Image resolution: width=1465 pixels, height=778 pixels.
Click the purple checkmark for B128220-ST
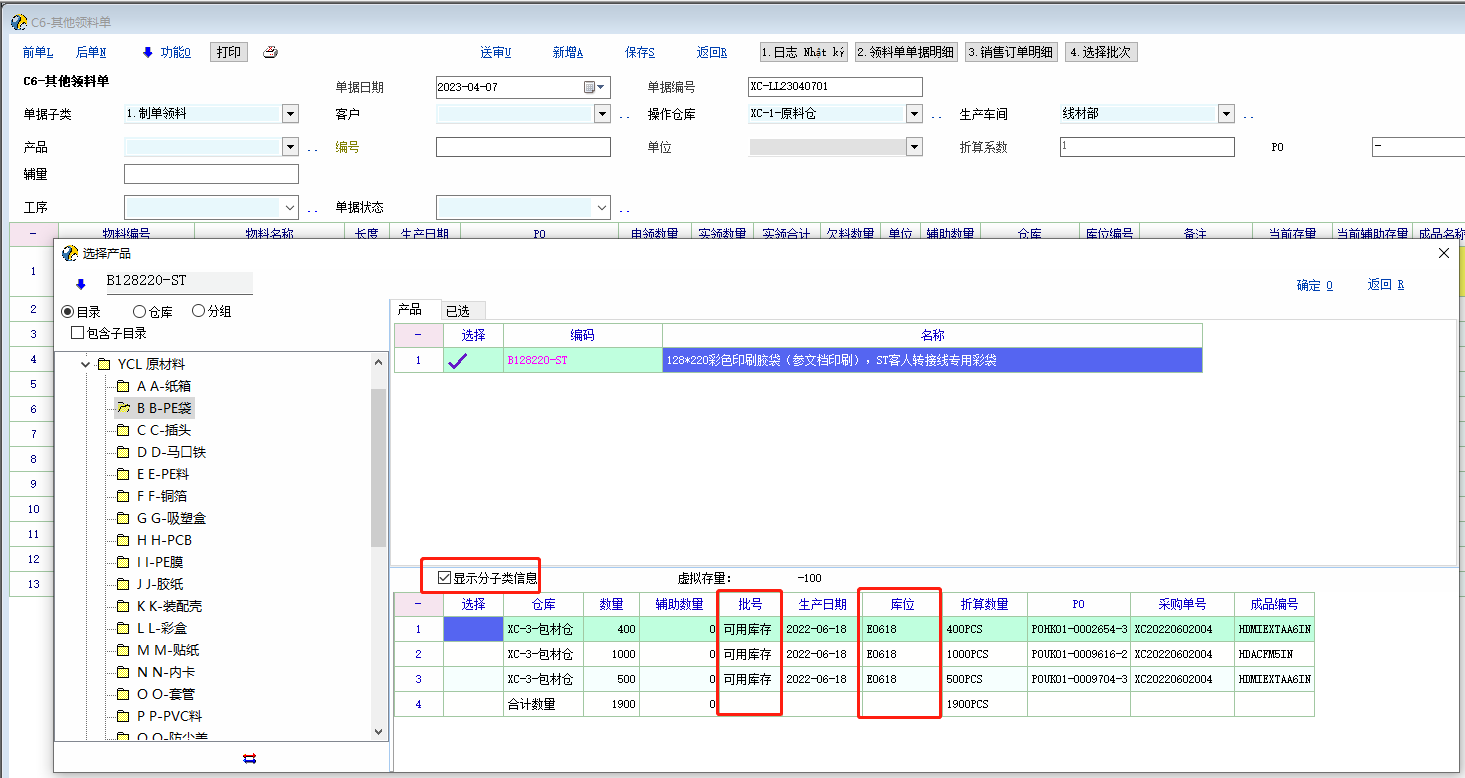click(x=459, y=361)
